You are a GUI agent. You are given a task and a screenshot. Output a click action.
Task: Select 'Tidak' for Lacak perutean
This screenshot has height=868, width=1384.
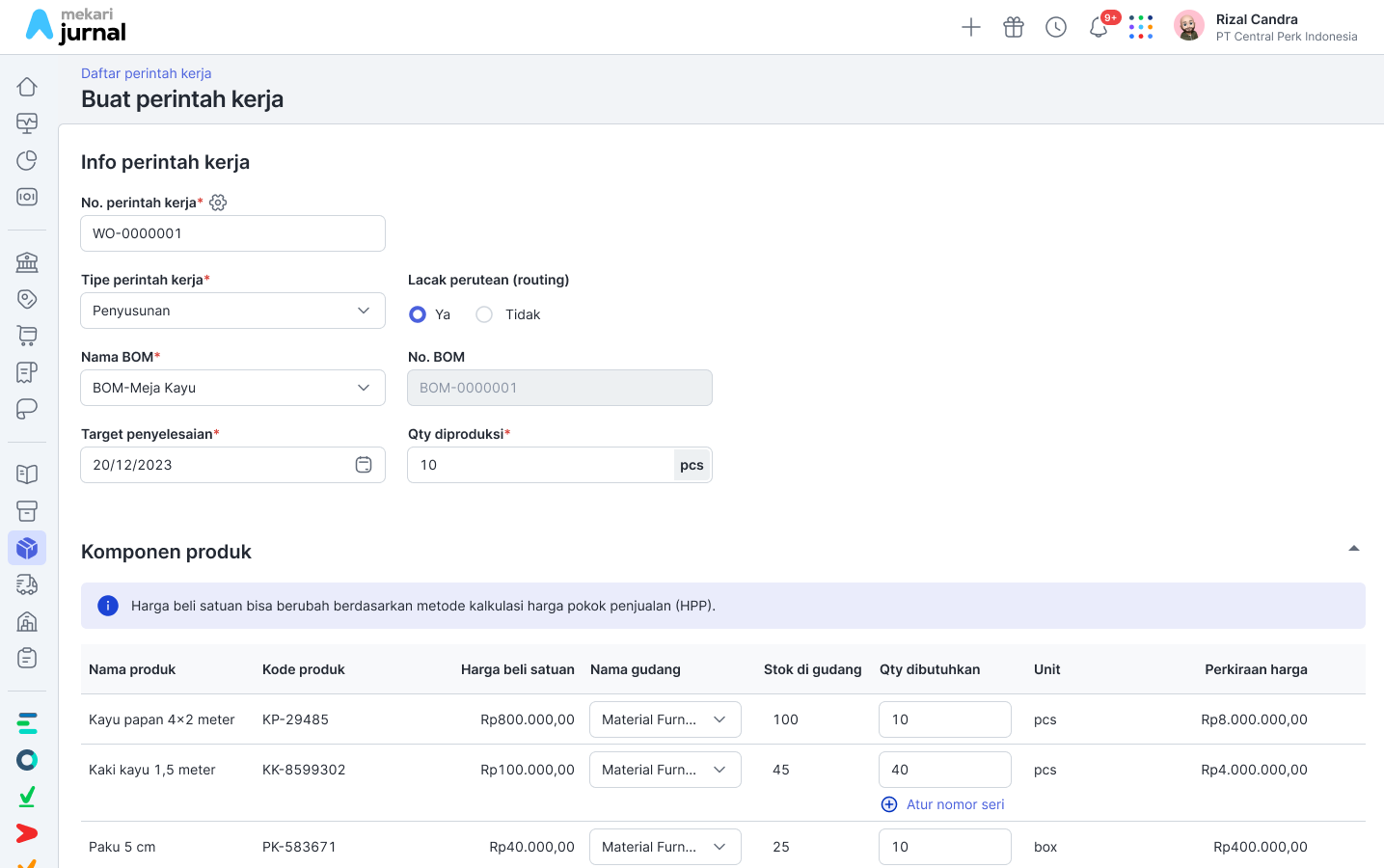coord(484,314)
